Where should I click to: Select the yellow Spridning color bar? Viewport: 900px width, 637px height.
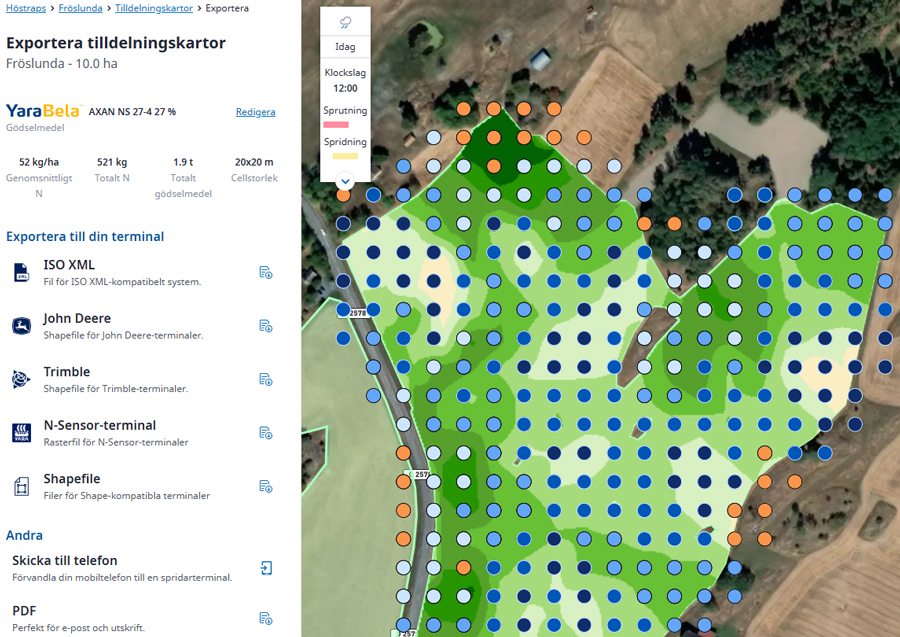coord(345,156)
